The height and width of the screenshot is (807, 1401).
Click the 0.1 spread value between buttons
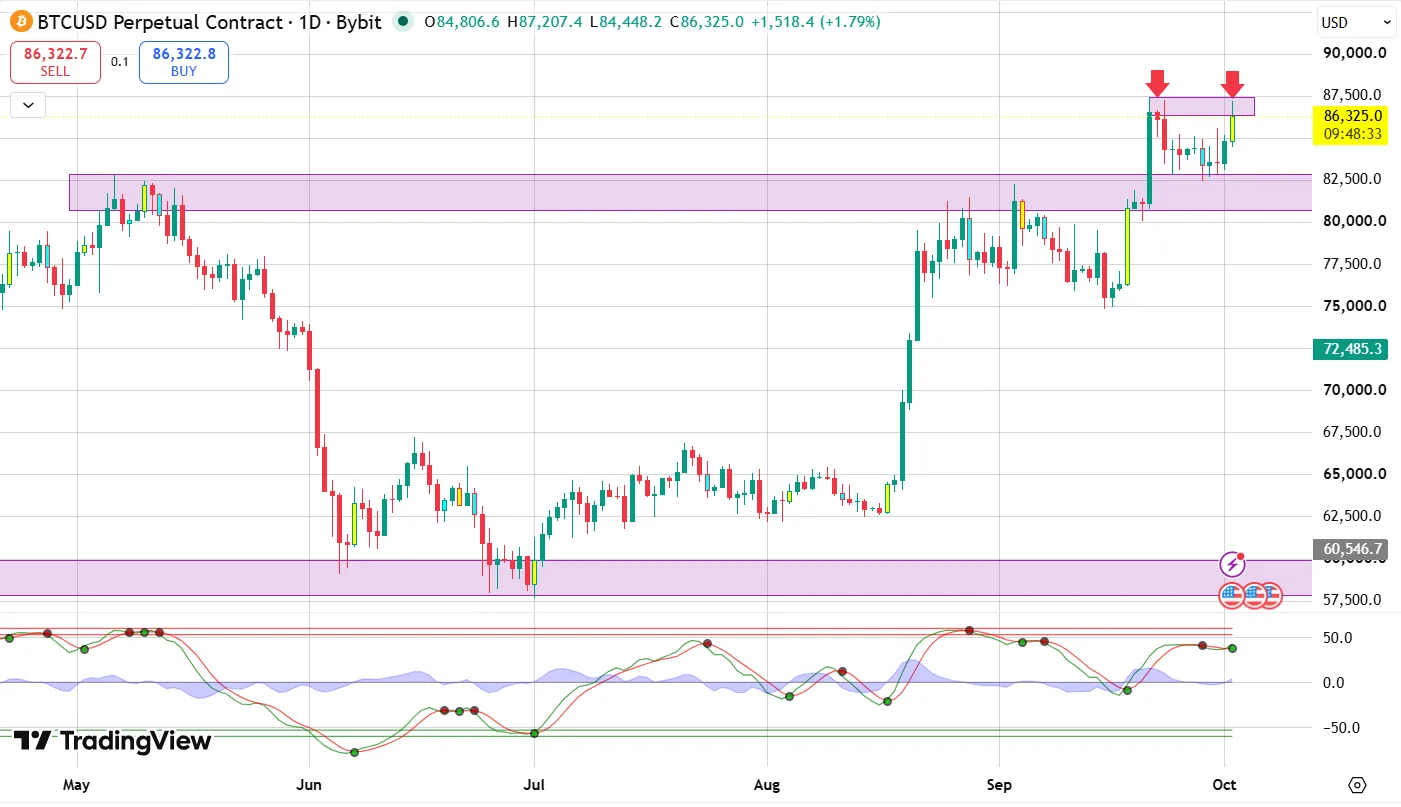[x=120, y=62]
